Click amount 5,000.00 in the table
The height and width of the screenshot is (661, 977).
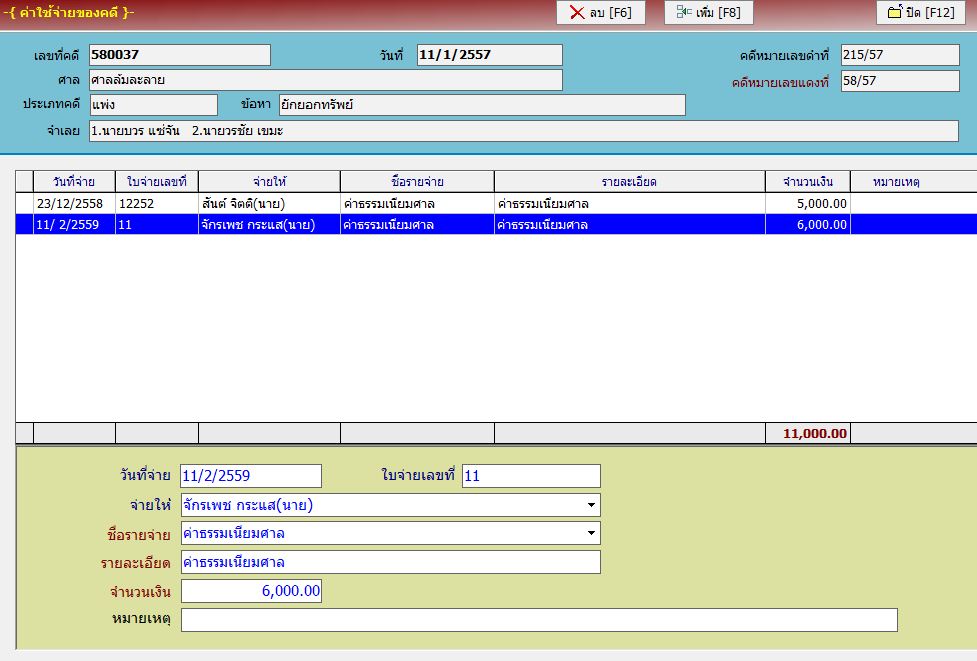822,204
